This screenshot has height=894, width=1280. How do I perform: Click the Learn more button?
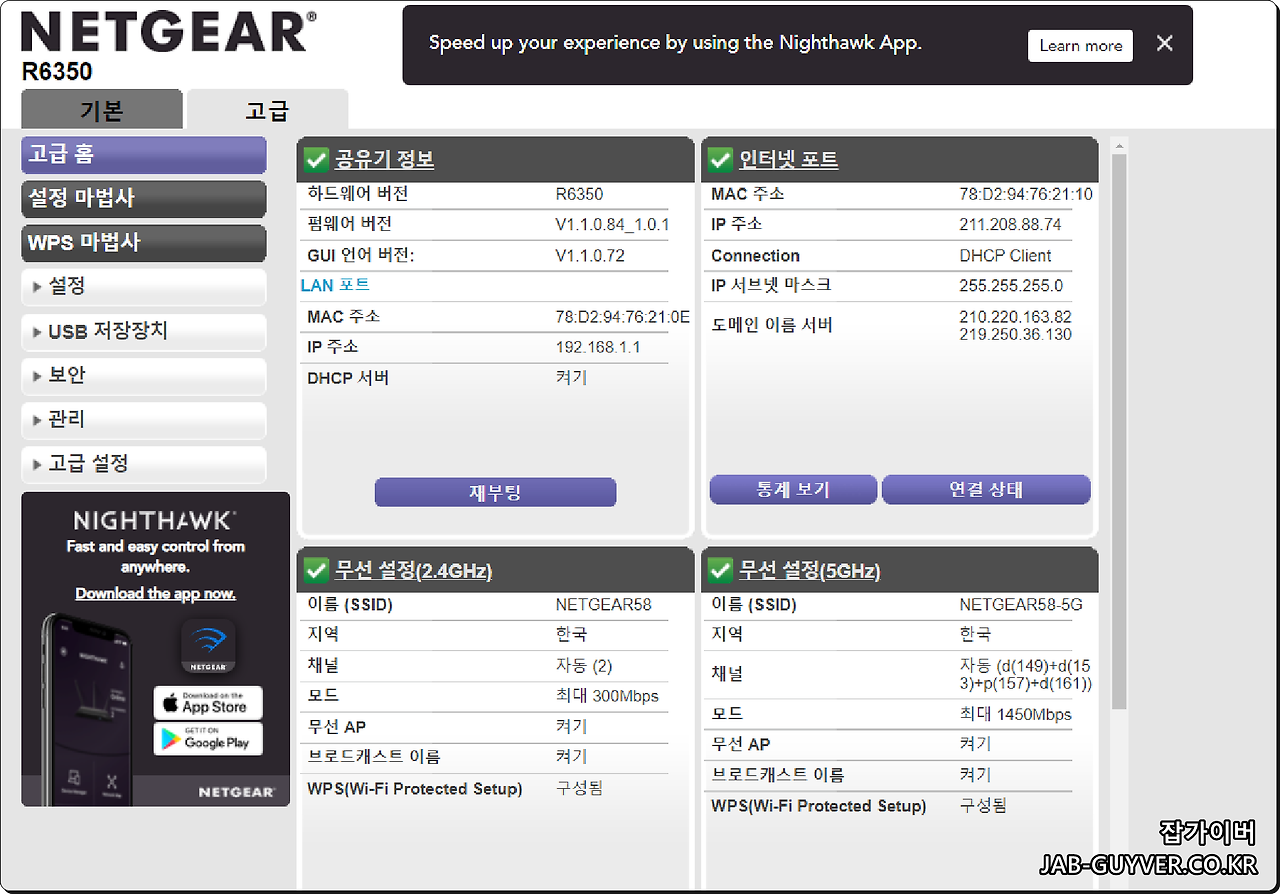1080,46
